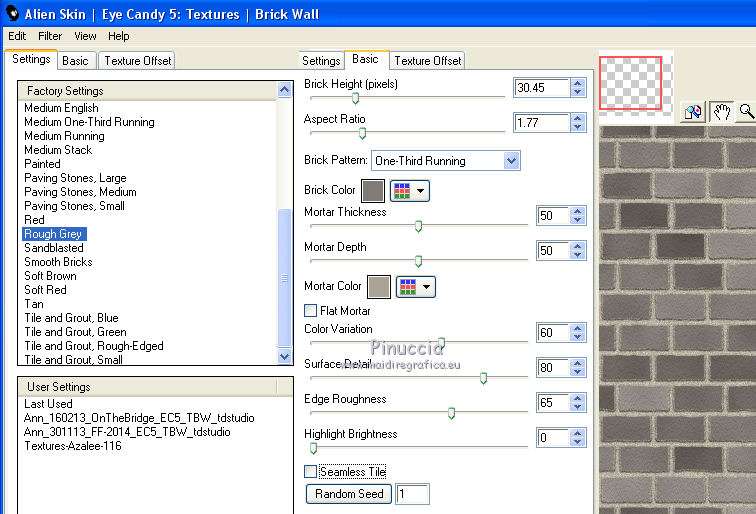Select the Painted preset
Screen dimensions: 756x514
coord(42,163)
